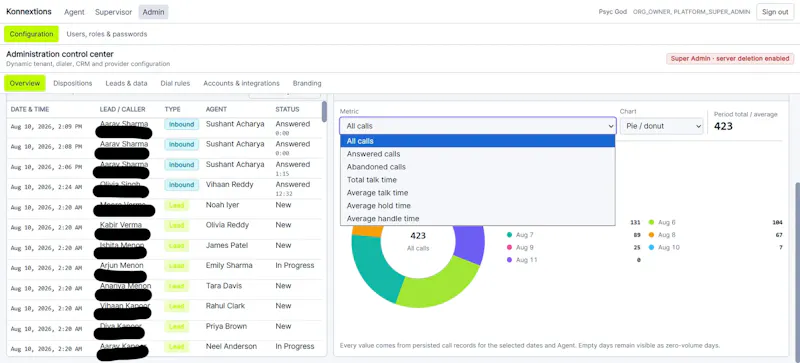This screenshot has height=363, width=800.
Task: Select the Configuration tab
Action: click(31, 34)
